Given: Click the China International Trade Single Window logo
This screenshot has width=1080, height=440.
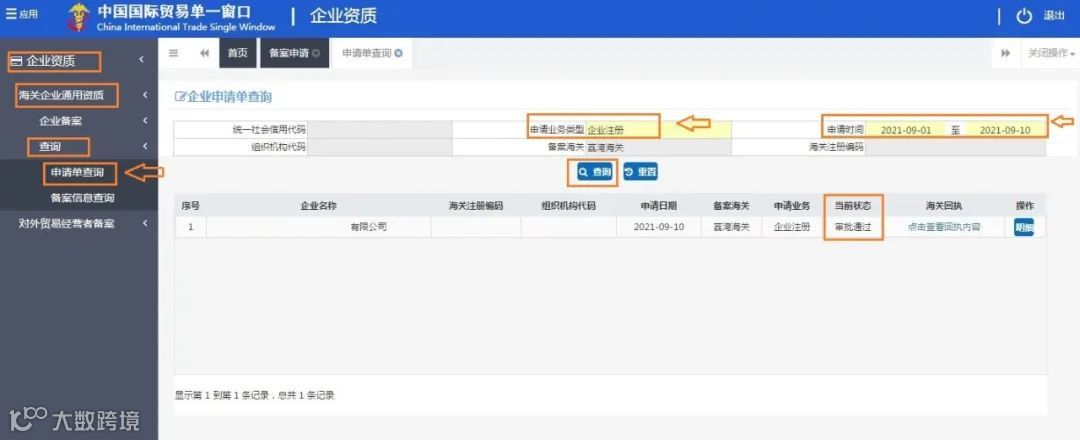Looking at the screenshot, I should pyautogui.click(x=172, y=17).
